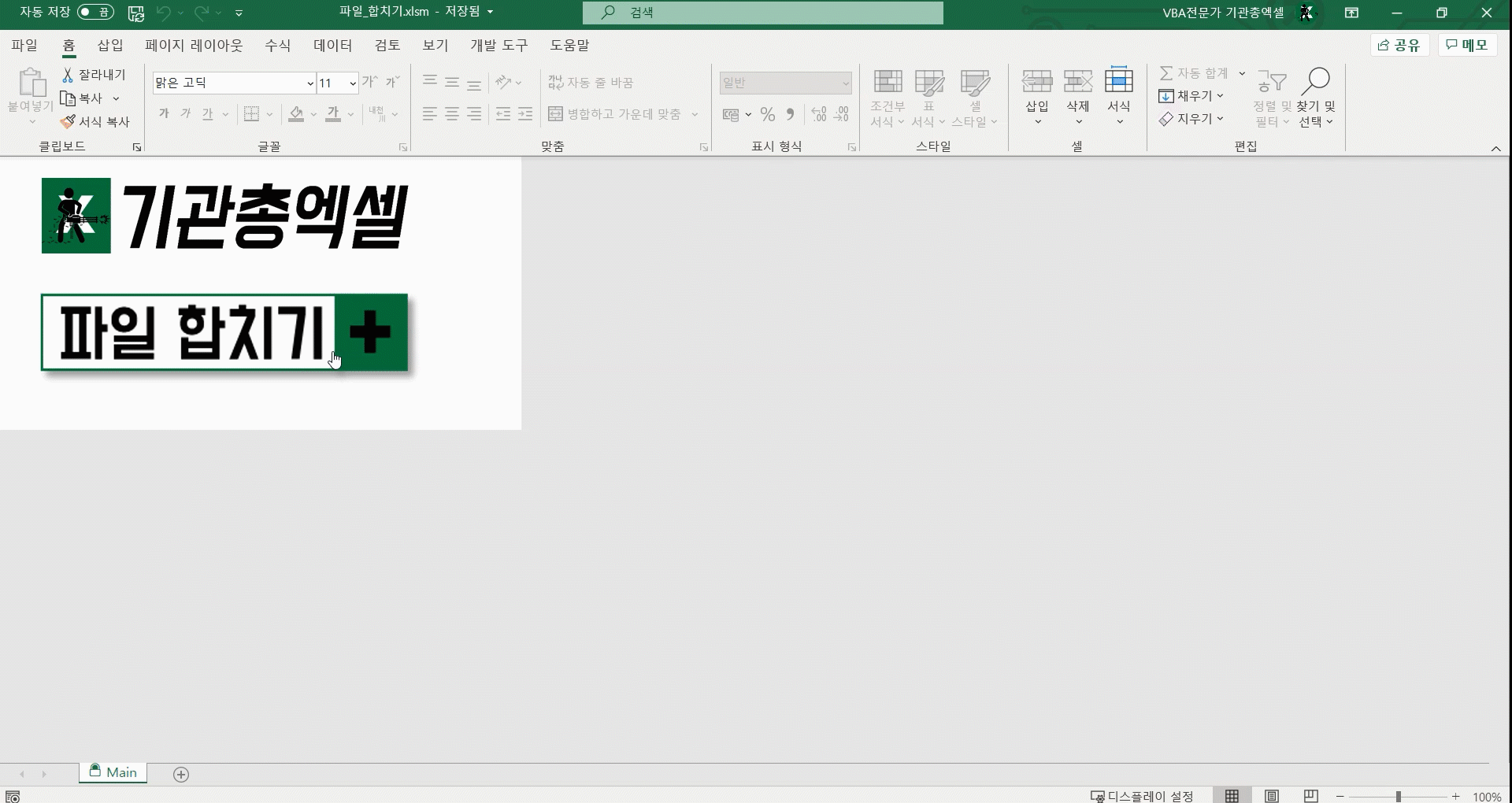This screenshot has height=803, width=1512.
Task: Click the Insert cells icon
Action: (1036, 82)
